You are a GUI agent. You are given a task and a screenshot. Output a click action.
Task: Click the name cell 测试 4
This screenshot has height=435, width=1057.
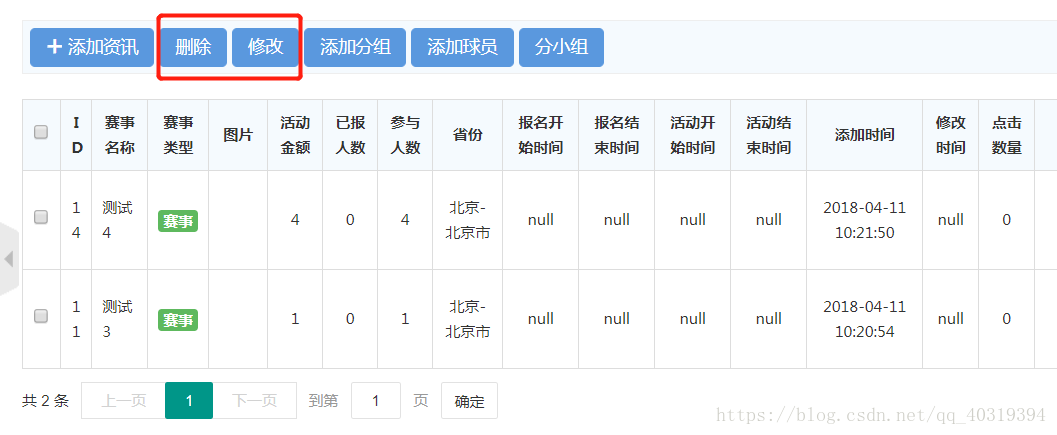coord(117,220)
